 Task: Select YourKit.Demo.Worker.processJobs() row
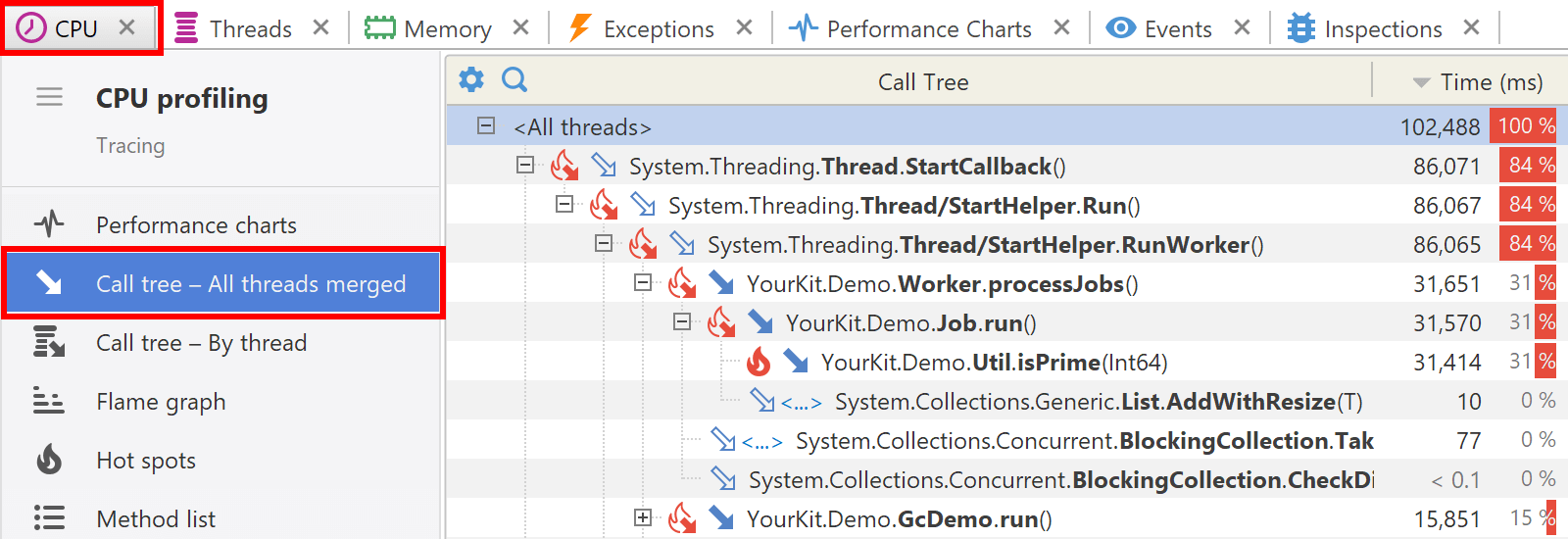pyautogui.click(x=1007, y=283)
